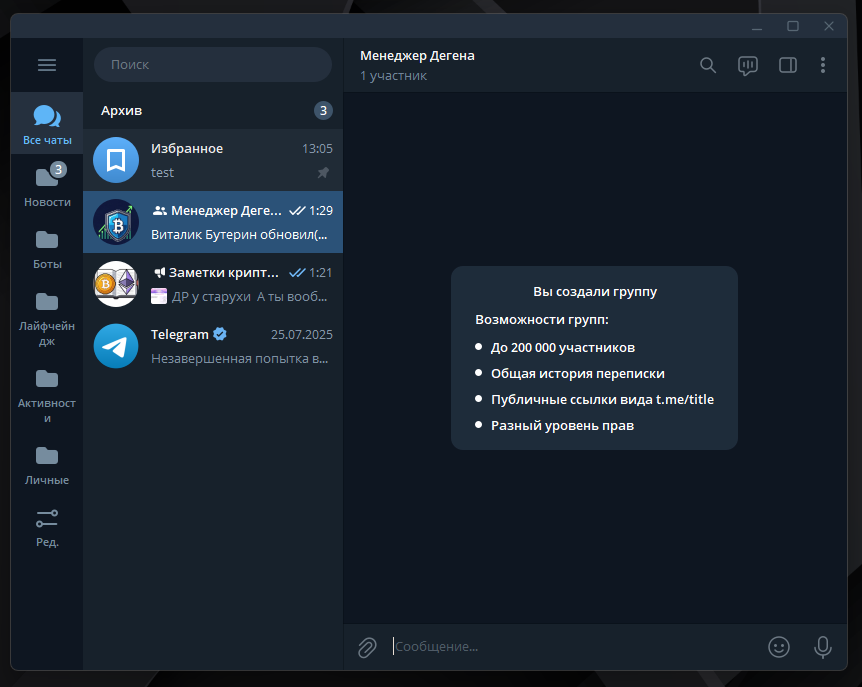Image resolution: width=862 pixels, height=687 pixels.
Task: Open the 'Избранное' saved messages chat
Action: [212, 160]
